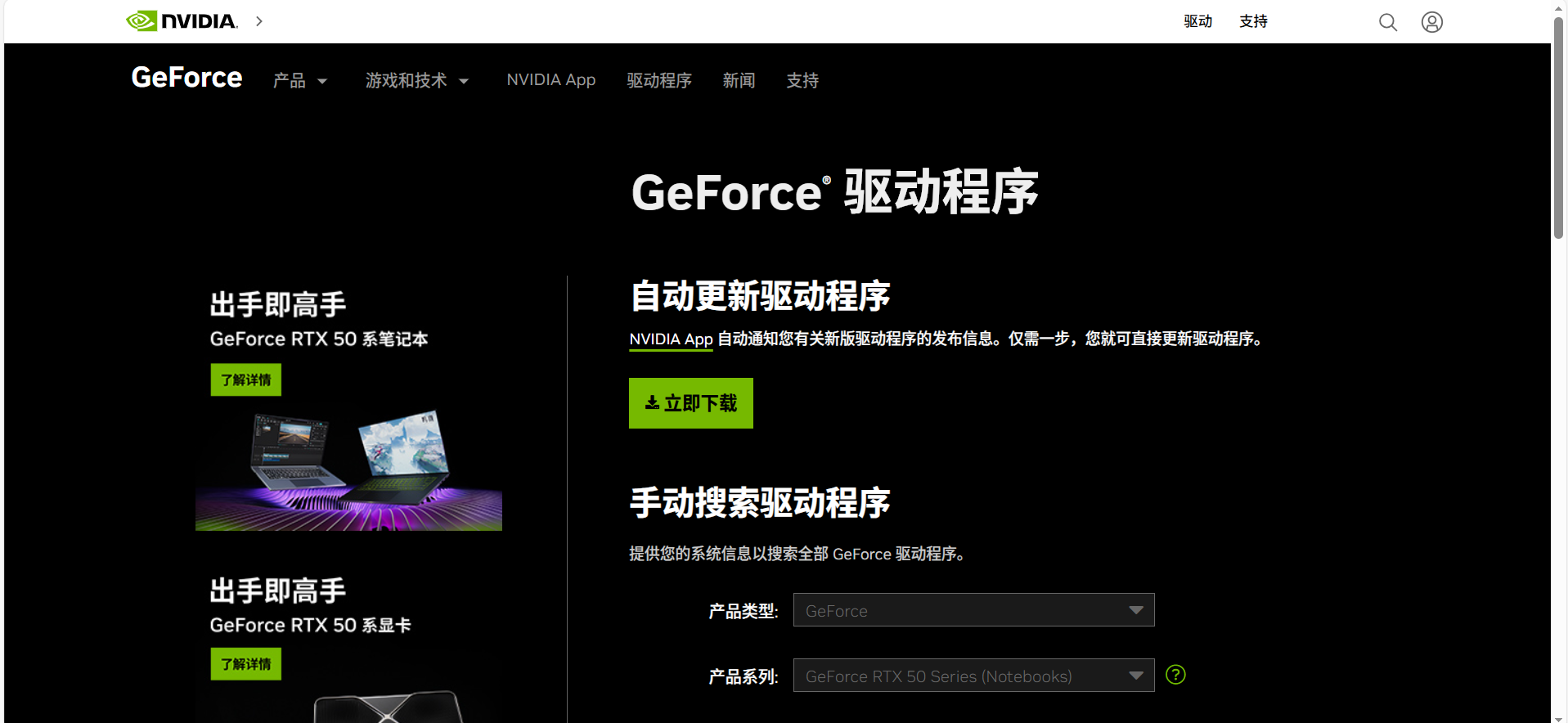This screenshot has width=1568, height=723.
Task: Click the page vertical scrollbar thumb
Action: (1559, 127)
